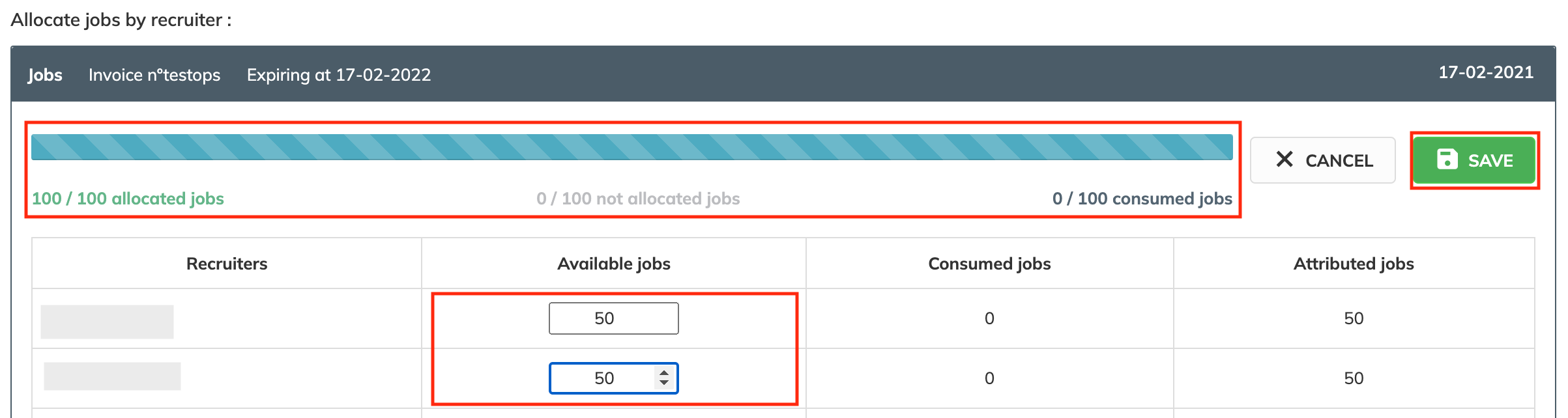This screenshot has height=418, width=1568.
Task: Click the Available jobs column header
Action: pos(613,264)
